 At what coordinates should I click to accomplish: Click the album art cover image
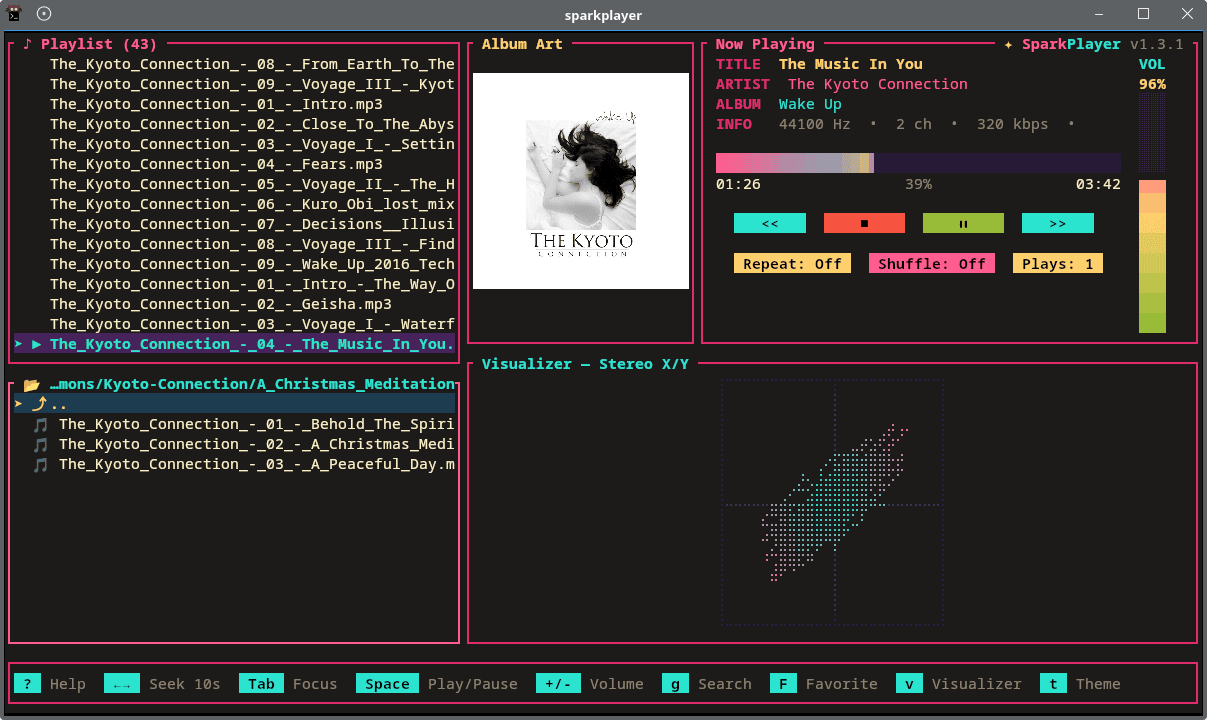tap(581, 181)
